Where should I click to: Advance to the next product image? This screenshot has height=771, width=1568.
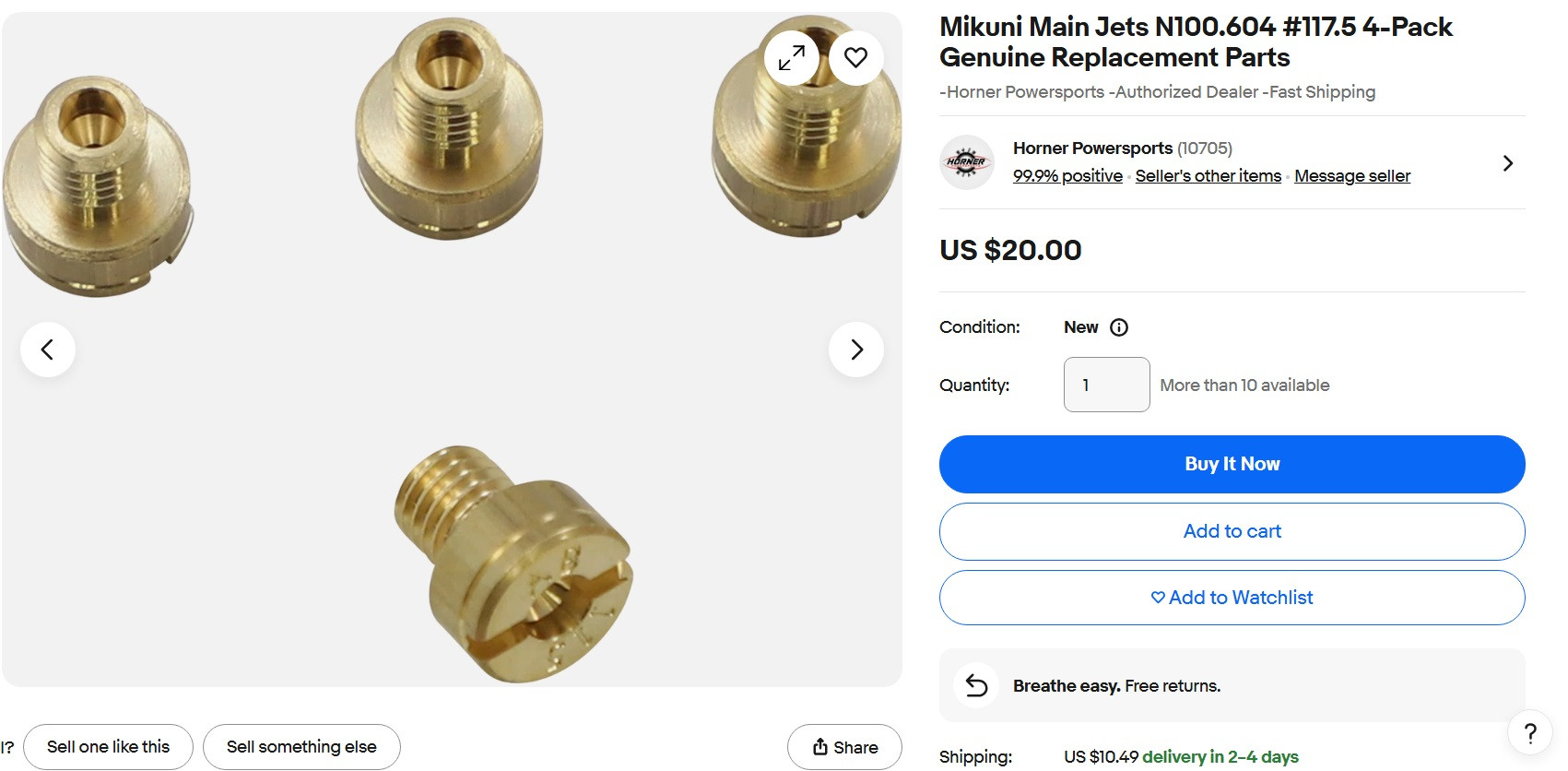coord(856,350)
